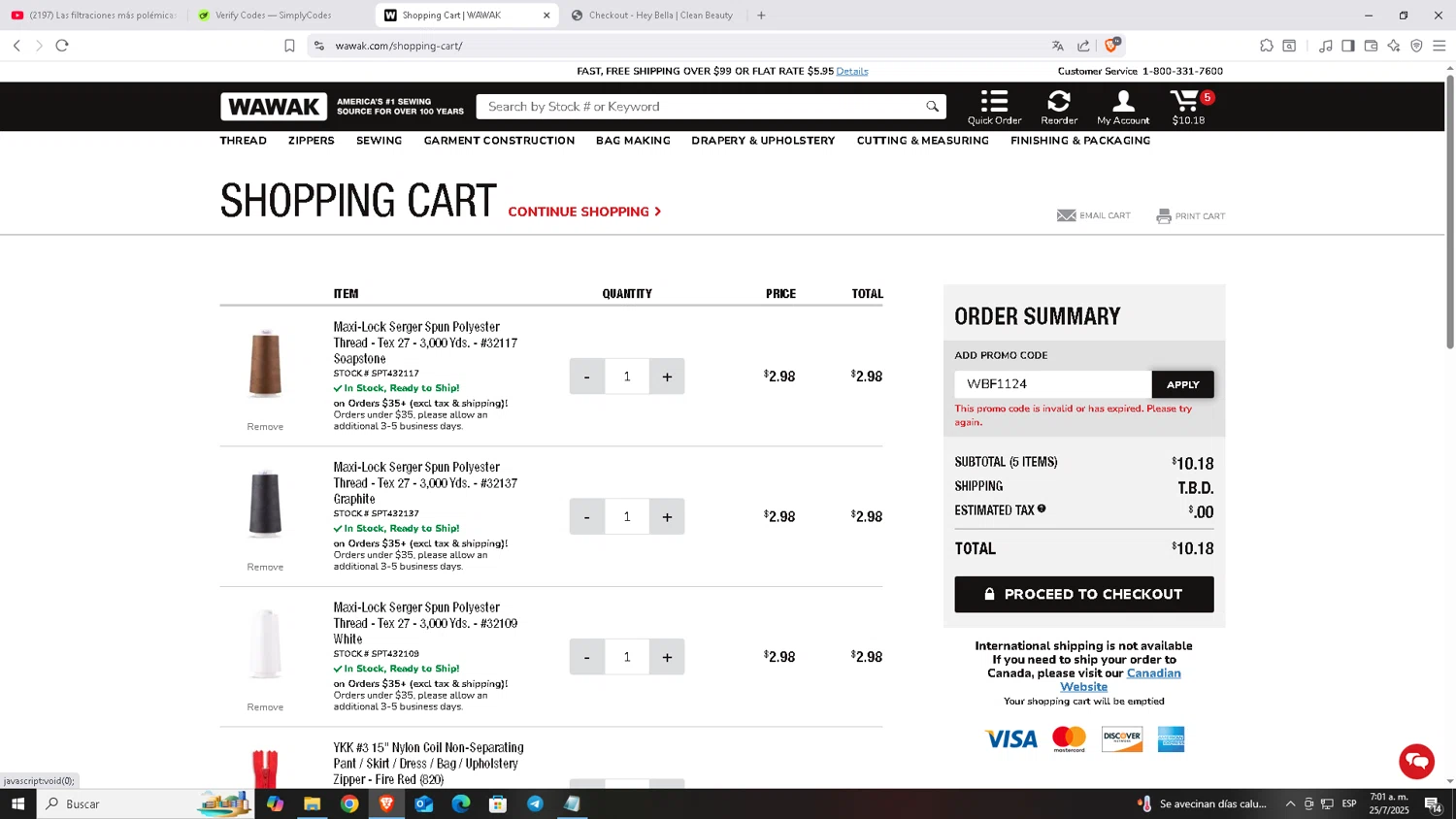Open the YKK Nylon Coil Zipper title

428,764
